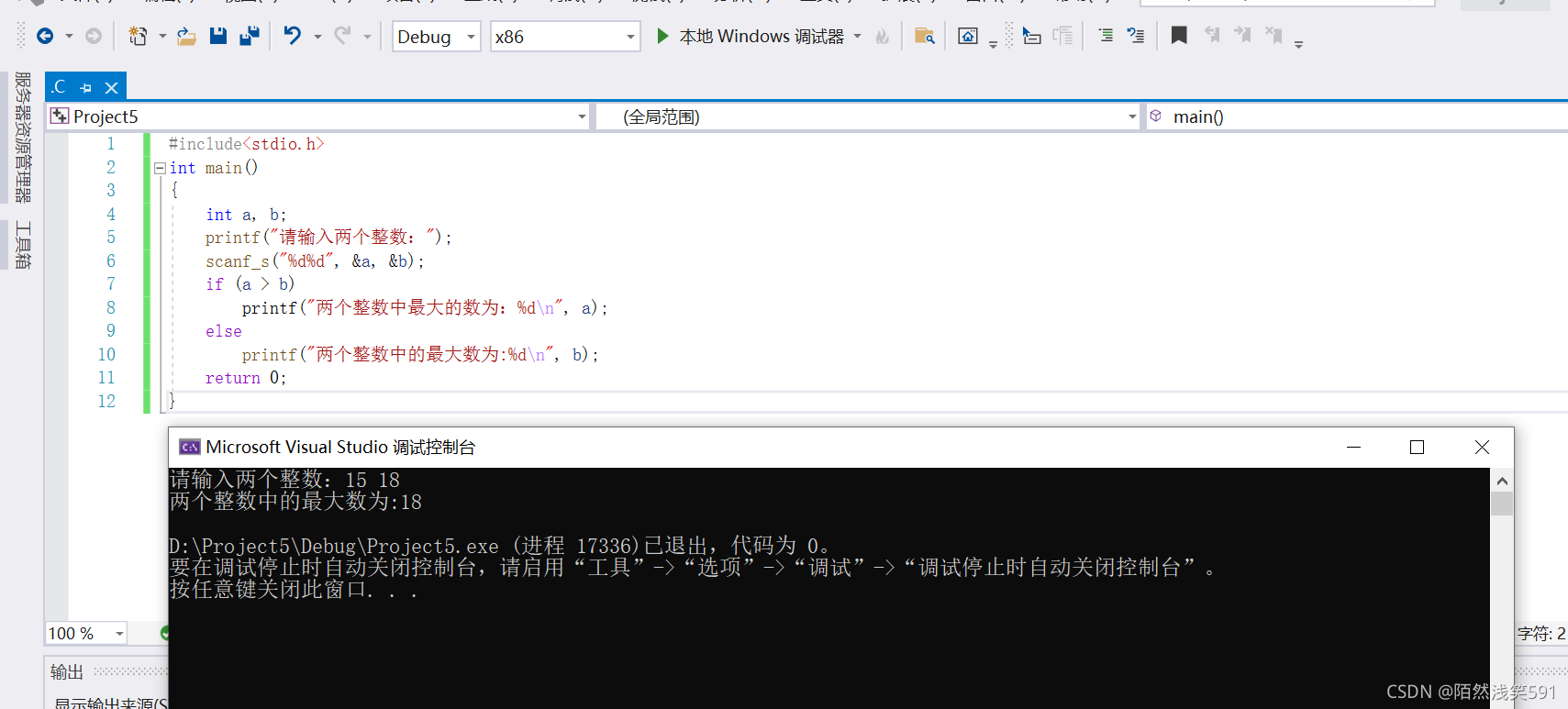This screenshot has height=709, width=1568.
Task: Click the open file folder icon
Action: click(x=186, y=37)
